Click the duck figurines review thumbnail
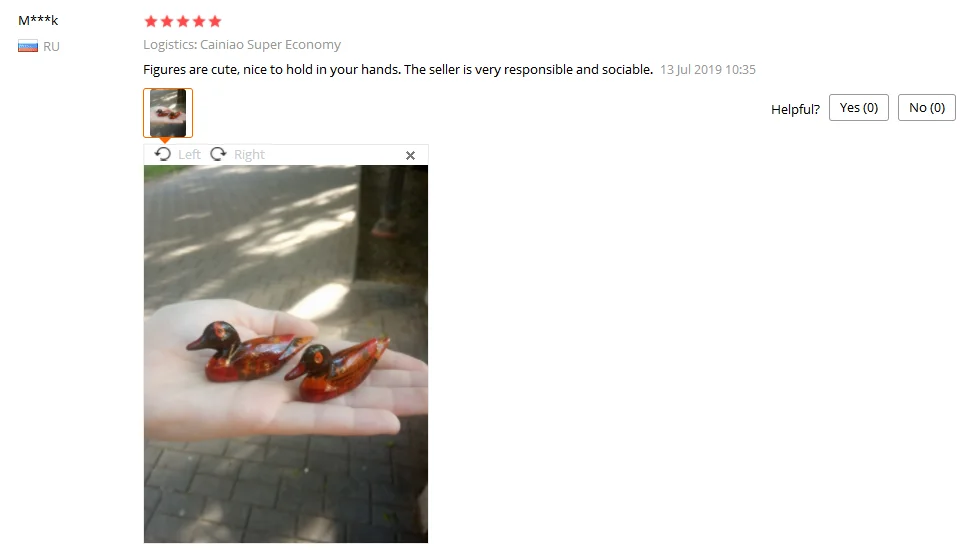 pyautogui.click(x=168, y=113)
